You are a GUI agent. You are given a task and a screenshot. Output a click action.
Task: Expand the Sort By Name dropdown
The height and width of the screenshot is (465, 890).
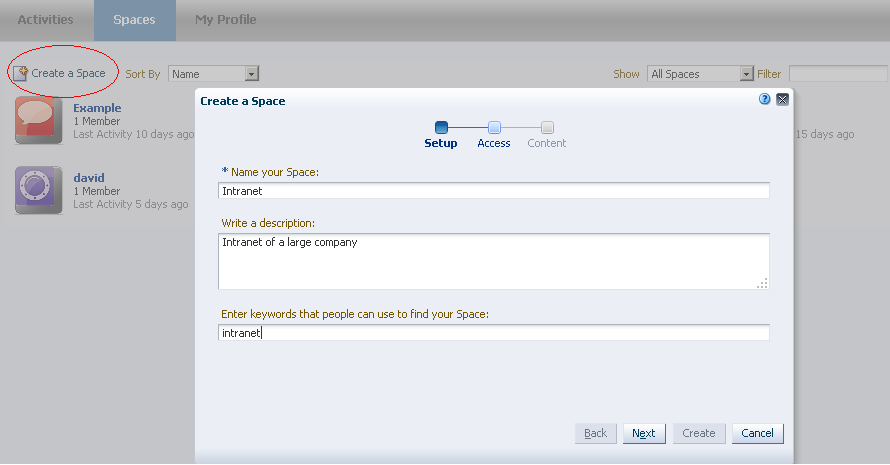coord(252,74)
